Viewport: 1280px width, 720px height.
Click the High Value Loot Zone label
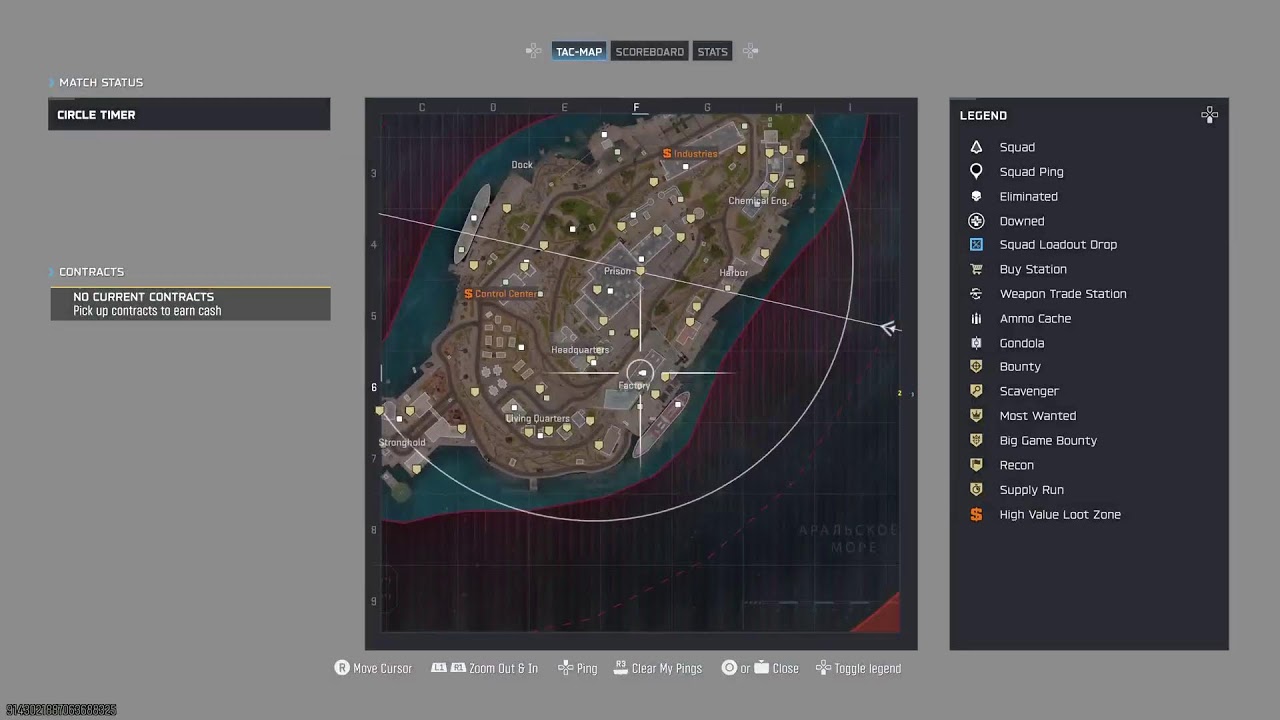point(1060,514)
